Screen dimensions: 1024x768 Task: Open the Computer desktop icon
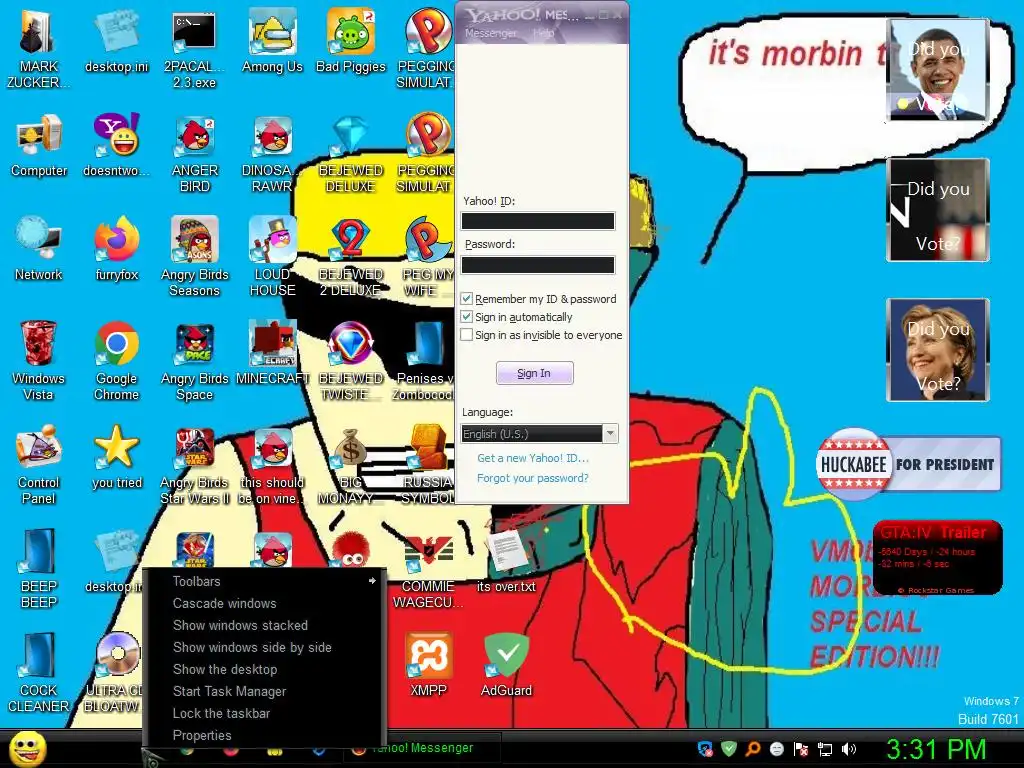coord(39,146)
